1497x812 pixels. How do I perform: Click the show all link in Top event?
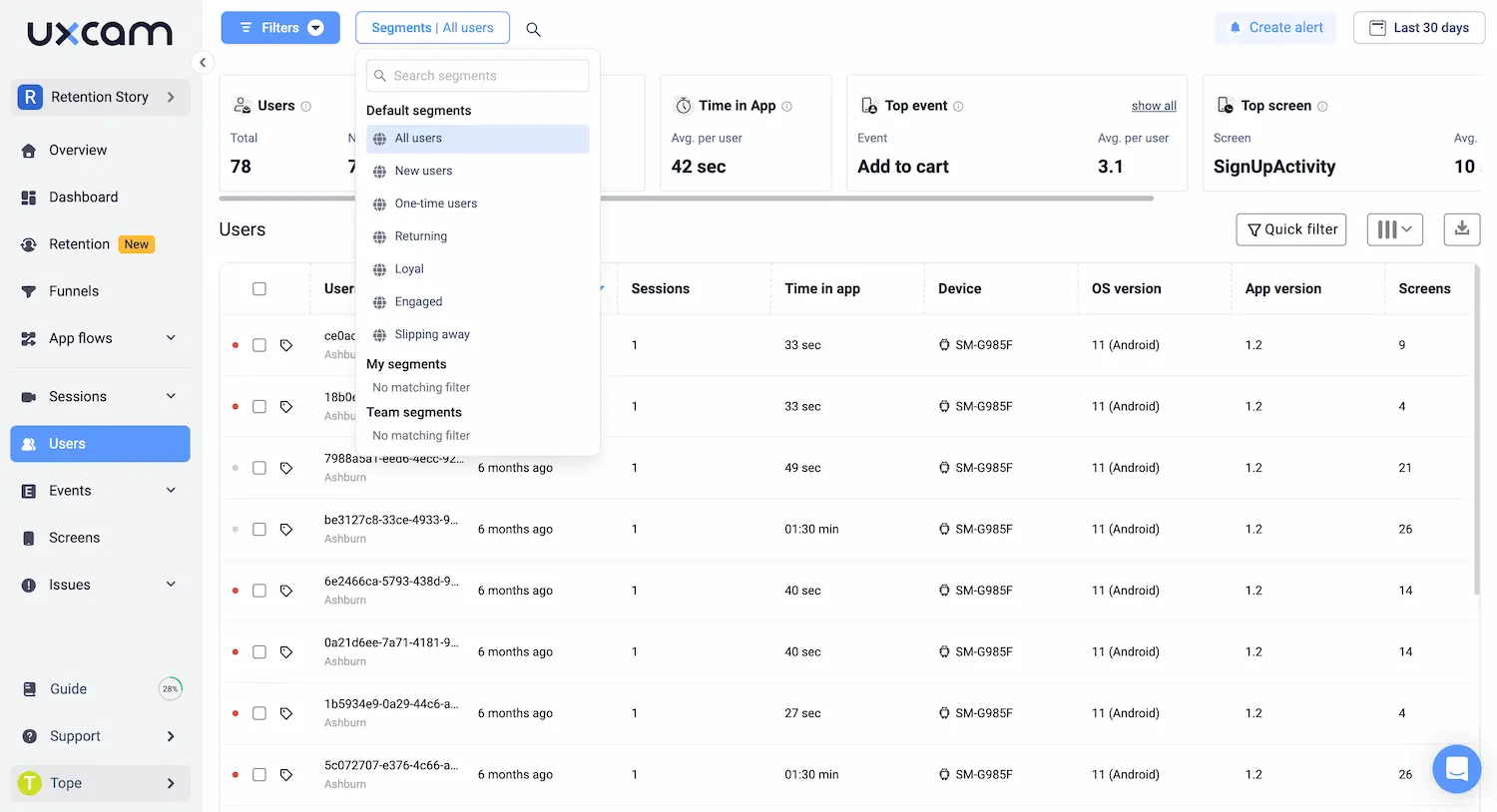1154,106
